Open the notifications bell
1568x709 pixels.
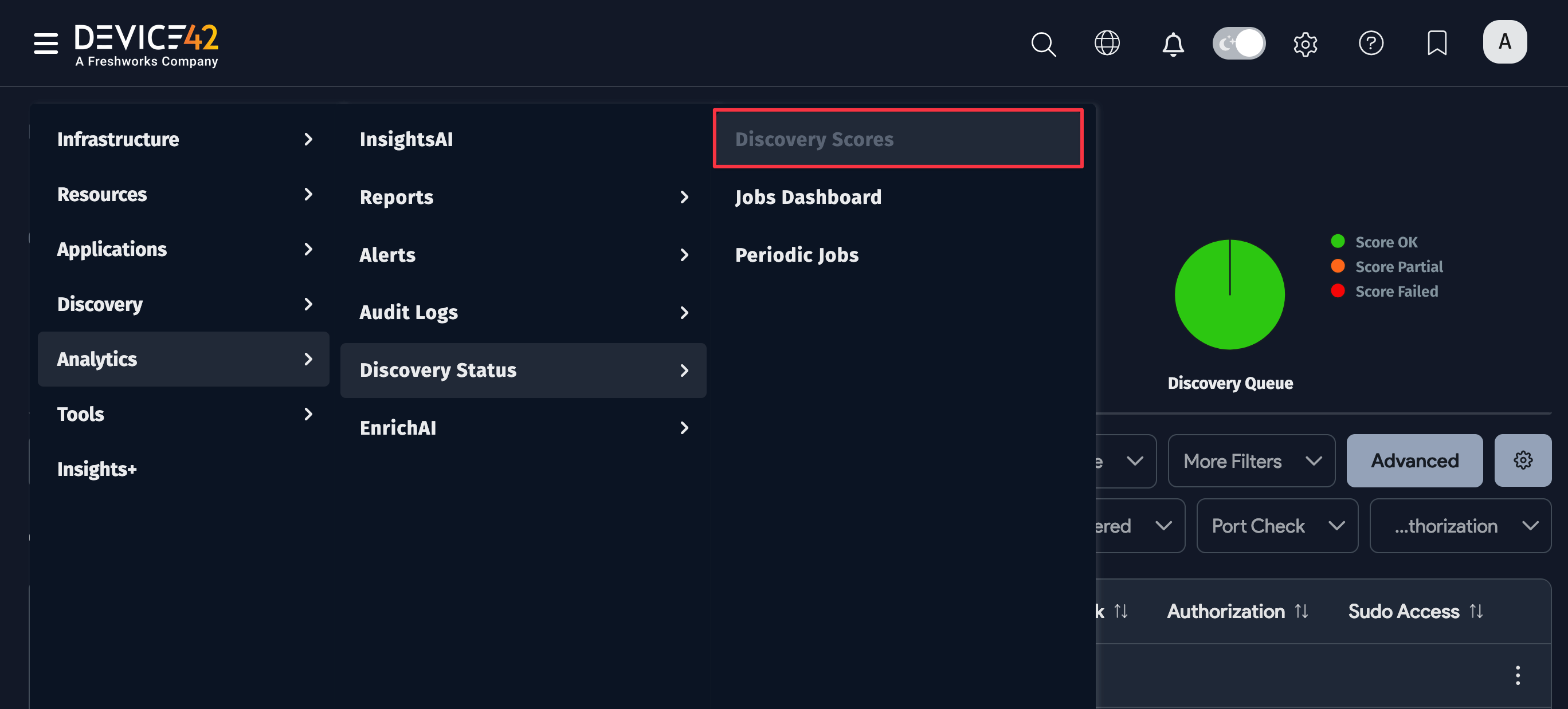(1173, 43)
